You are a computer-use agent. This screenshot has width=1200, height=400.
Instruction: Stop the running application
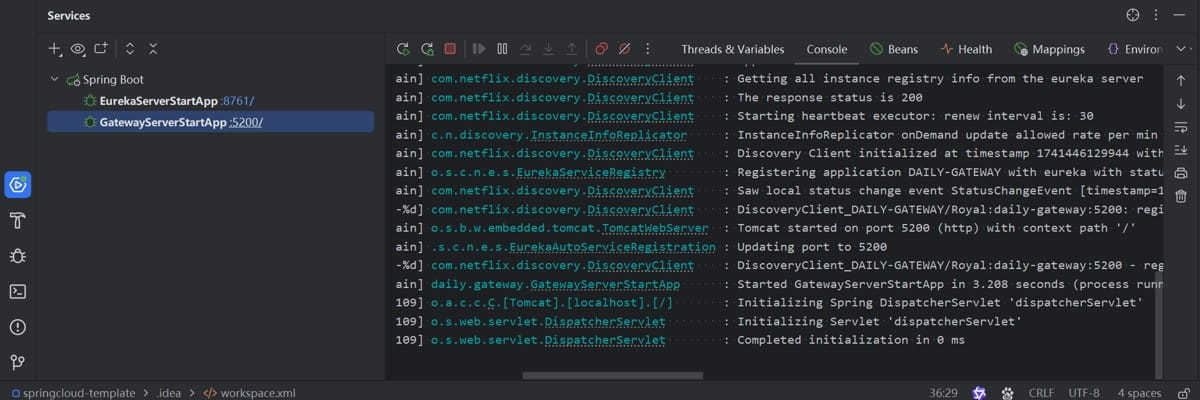[450, 48]
